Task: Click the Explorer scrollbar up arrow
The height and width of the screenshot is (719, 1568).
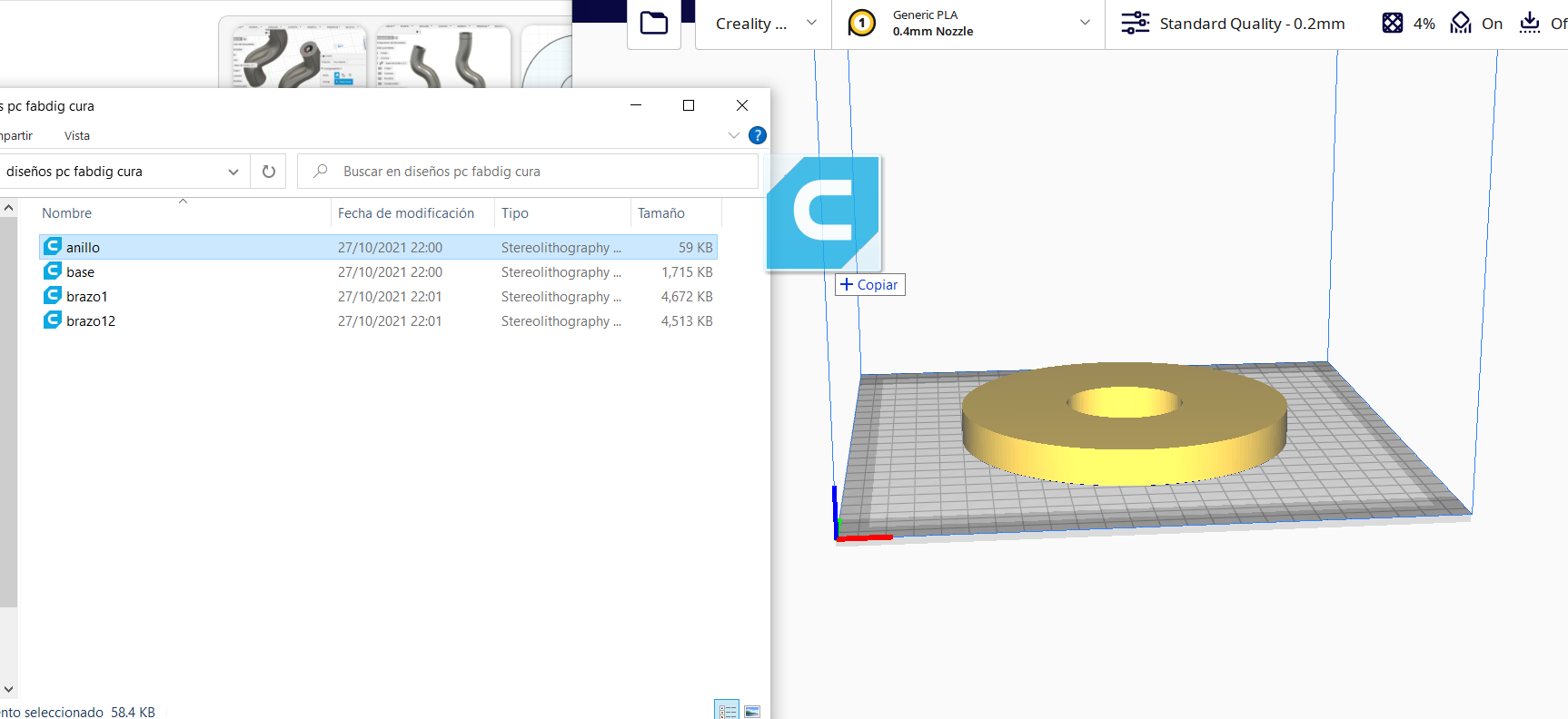Action: coord(8,208)
